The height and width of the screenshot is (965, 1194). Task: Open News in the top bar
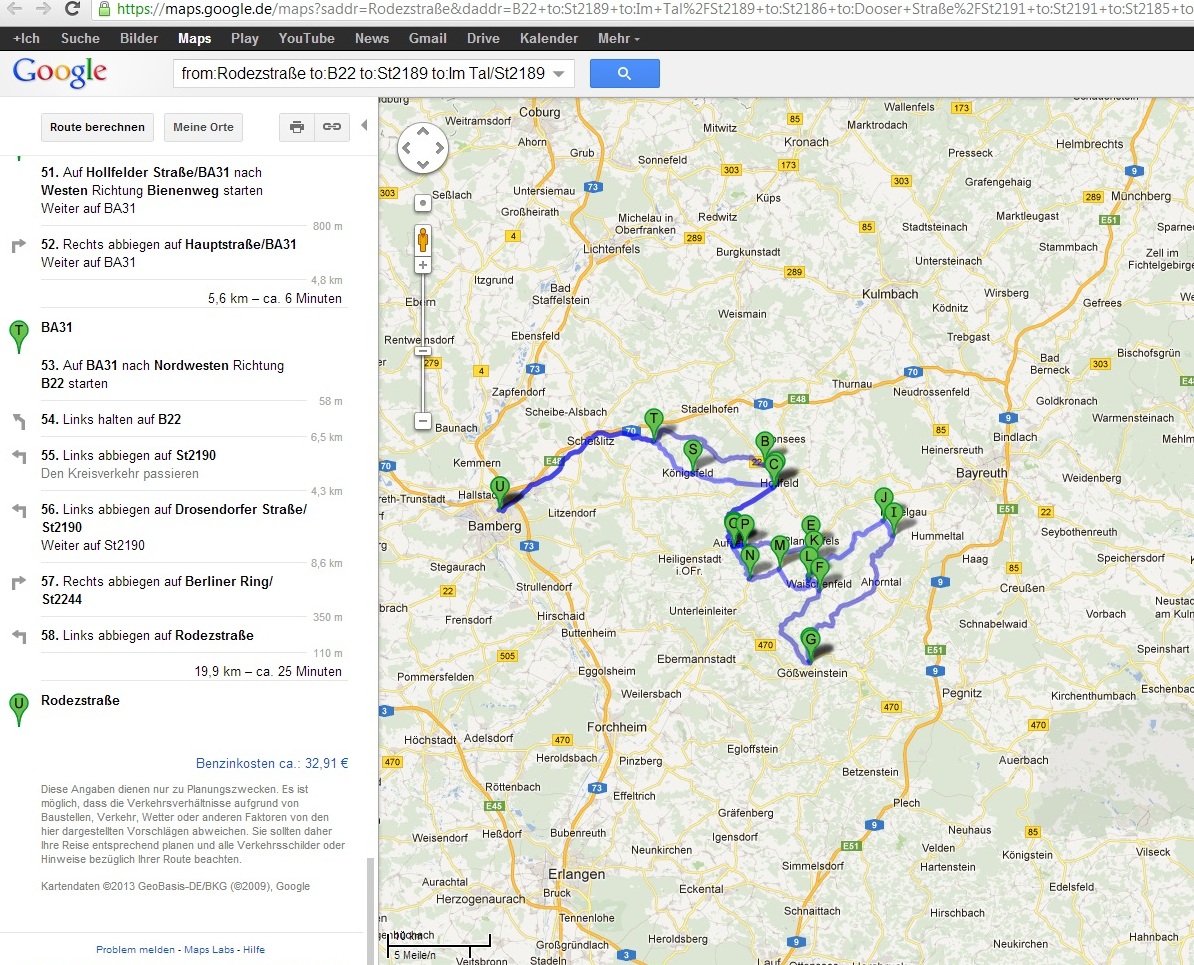[372, 38]
